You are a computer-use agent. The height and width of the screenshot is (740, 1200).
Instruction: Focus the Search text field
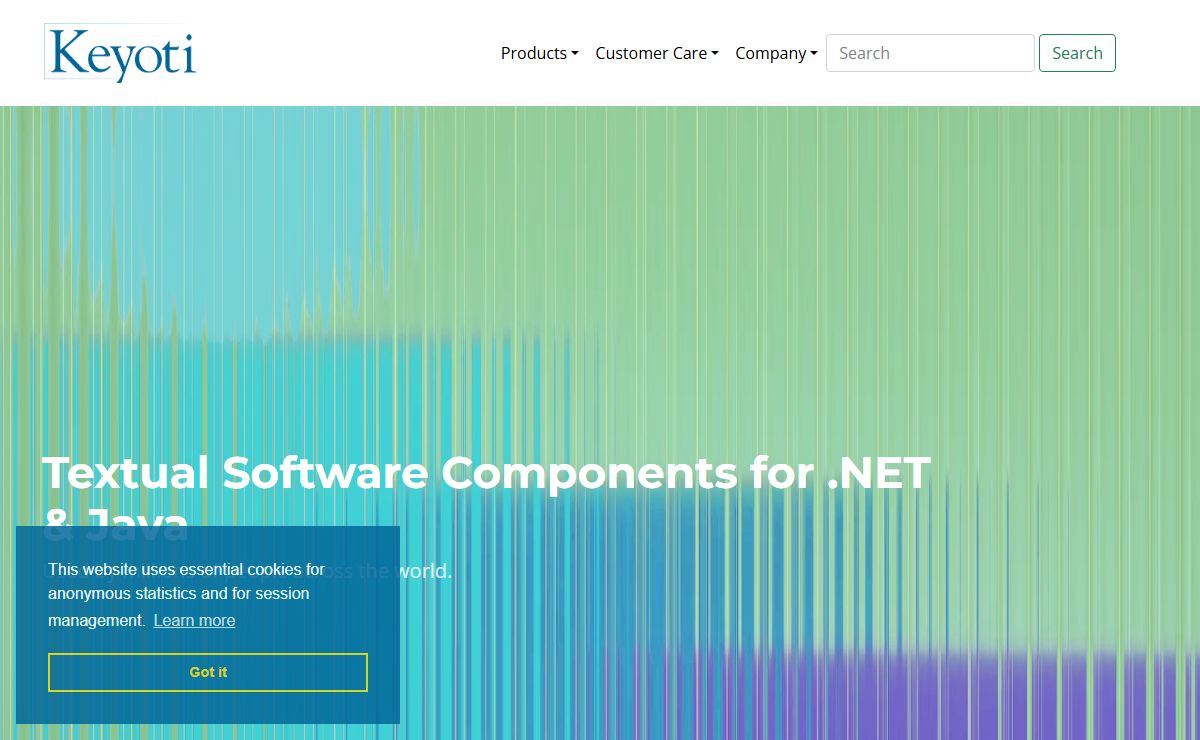(929, 53)
